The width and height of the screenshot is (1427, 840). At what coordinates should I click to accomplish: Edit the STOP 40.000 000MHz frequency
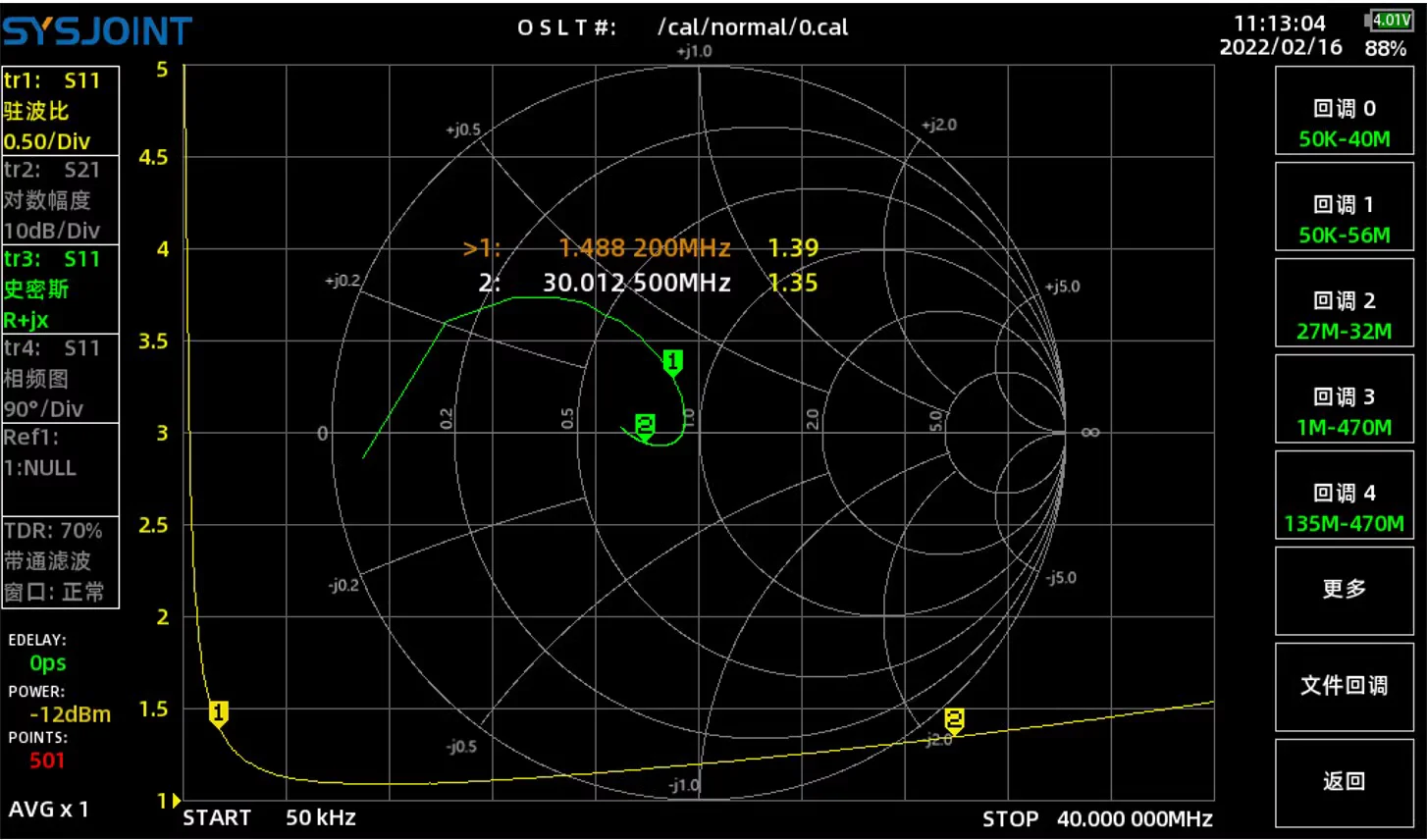pos(1097,819)
